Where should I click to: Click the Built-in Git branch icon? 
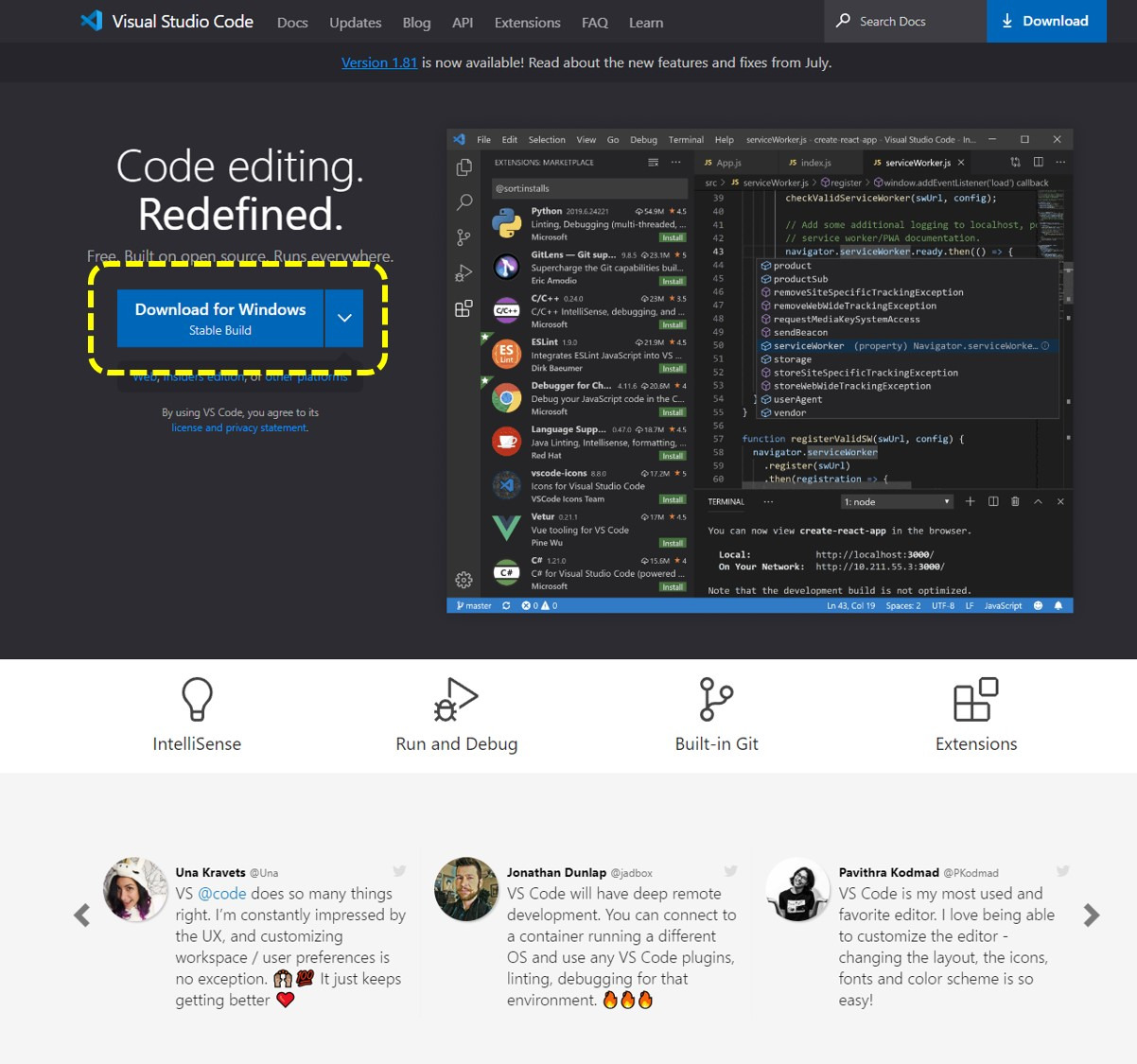pos(716,698)
